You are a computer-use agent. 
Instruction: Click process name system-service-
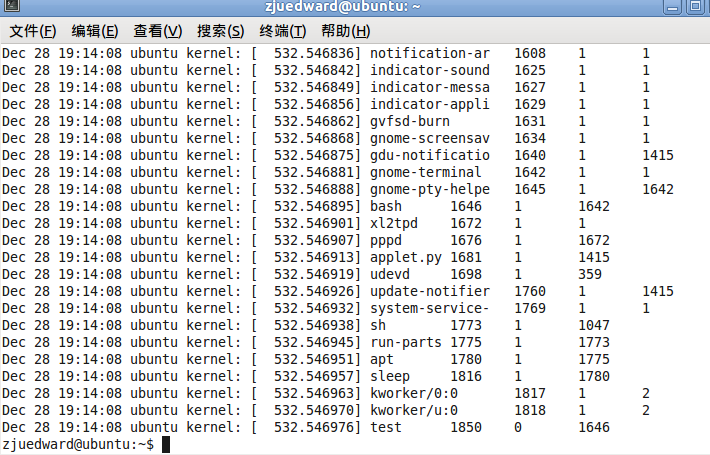click(430, 308)
